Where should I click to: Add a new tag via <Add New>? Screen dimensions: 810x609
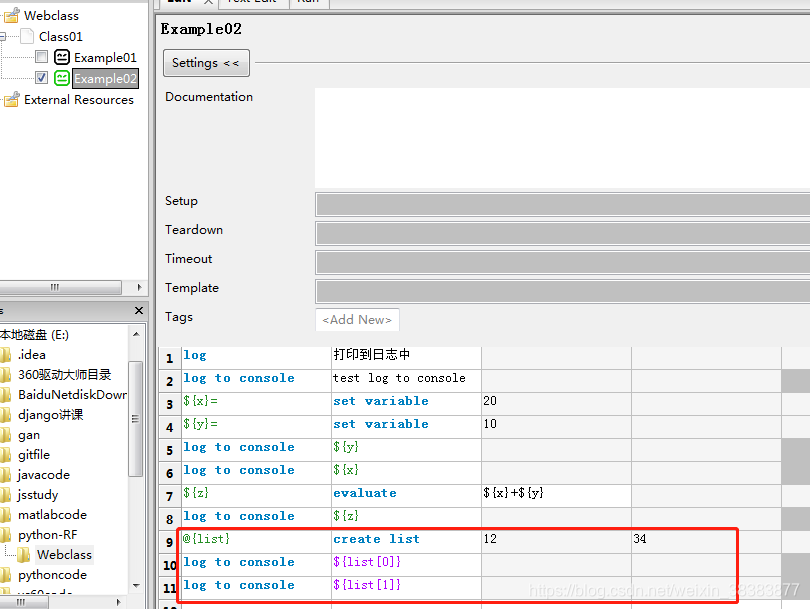click(357, 320)
